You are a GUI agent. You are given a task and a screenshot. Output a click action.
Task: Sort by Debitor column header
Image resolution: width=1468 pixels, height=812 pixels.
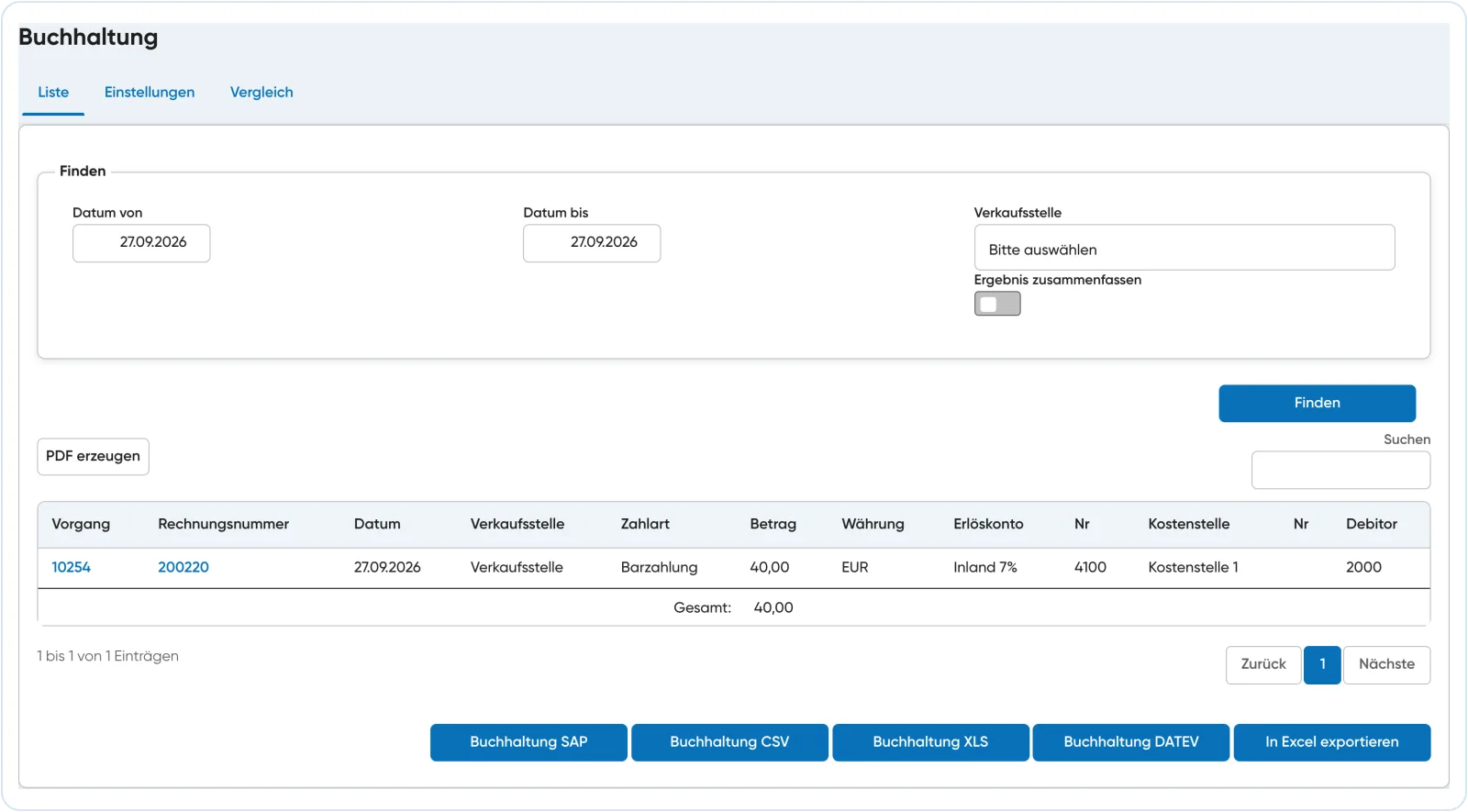click(x=1372, y=525)
